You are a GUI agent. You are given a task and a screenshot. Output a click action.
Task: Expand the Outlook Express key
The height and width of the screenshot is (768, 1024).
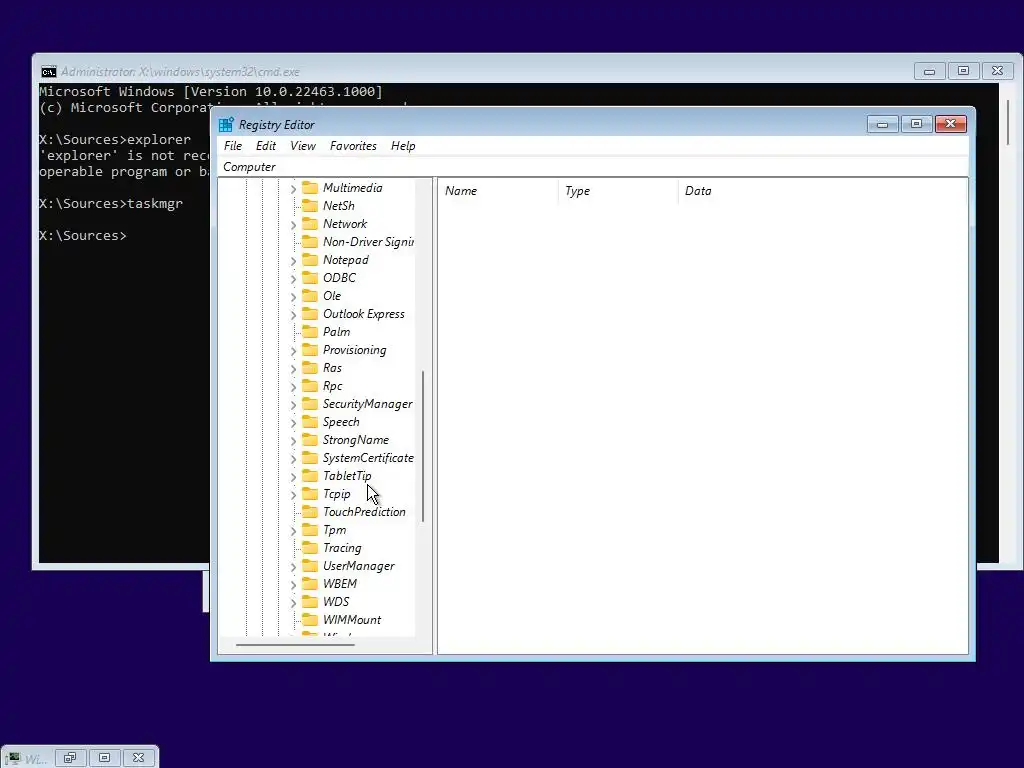point(293,315)
